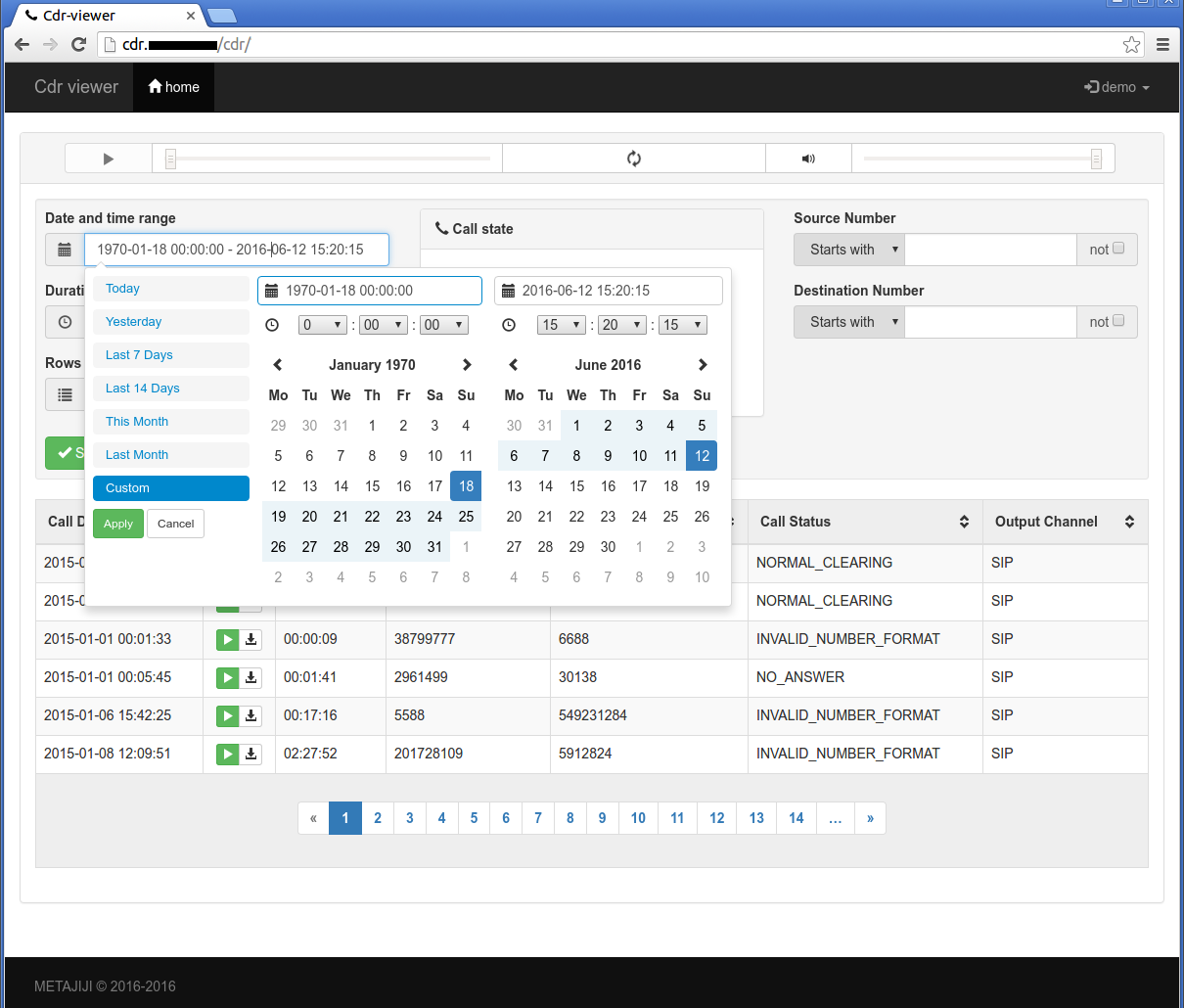Select Last 14 Days range preset
Viewport: 1184px width, 1008px height.
pos(171,389)
